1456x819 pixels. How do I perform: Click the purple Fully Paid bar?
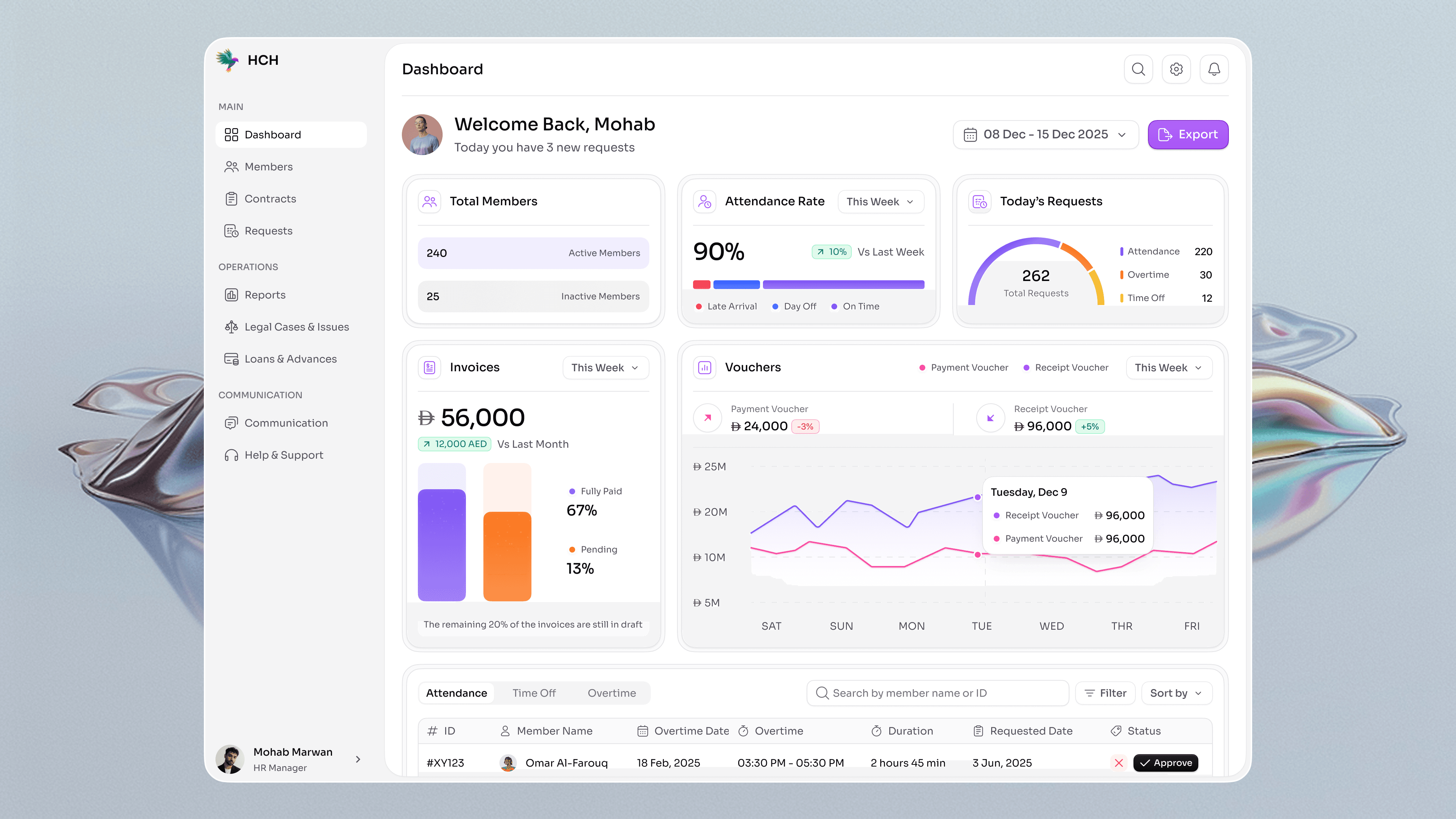[442, 545]
